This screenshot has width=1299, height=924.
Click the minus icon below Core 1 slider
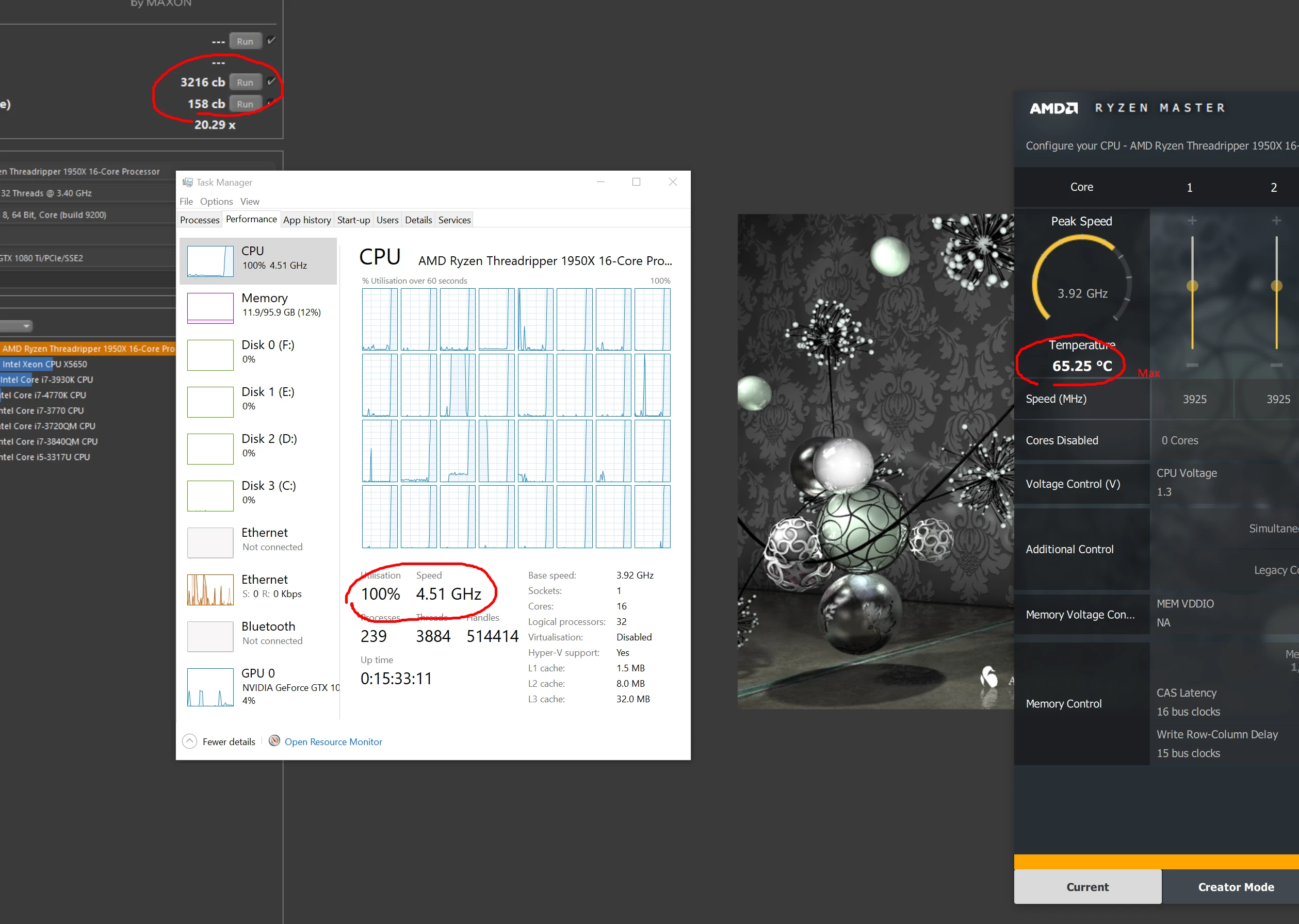click(1192, 365)
